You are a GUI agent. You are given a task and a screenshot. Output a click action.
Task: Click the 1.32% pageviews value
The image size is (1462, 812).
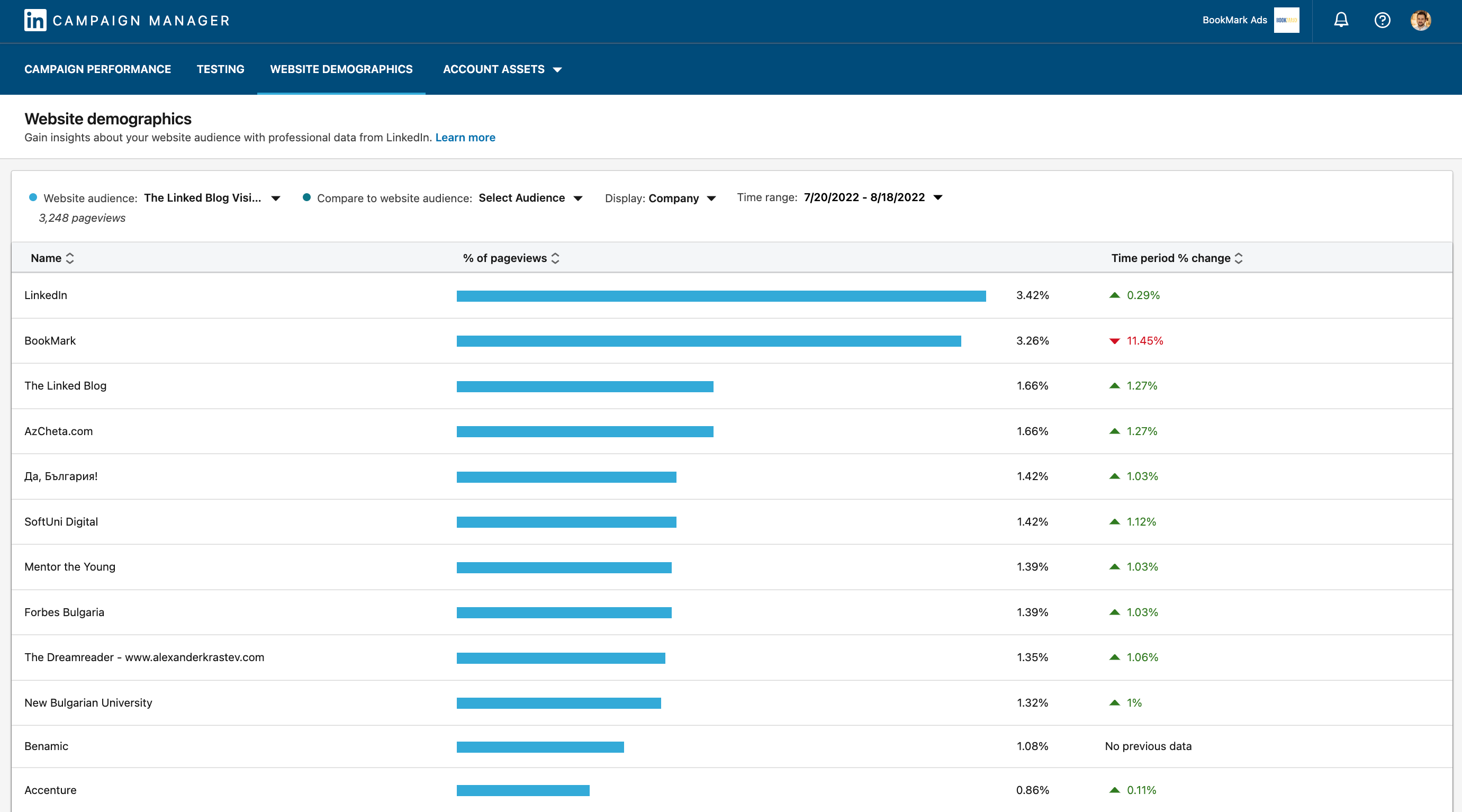tap(1032, 702)
